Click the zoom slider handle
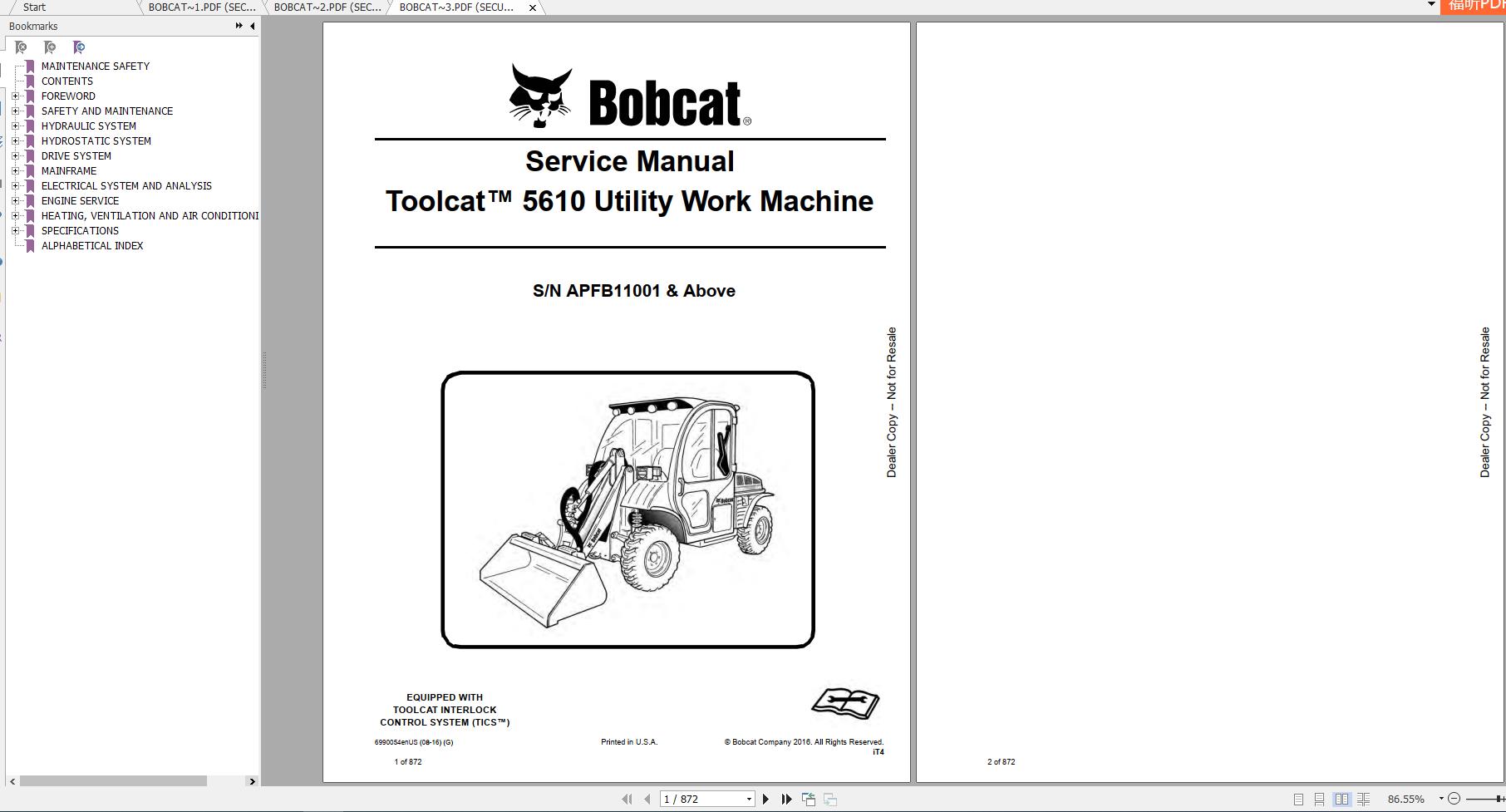Image resolution: width=1506 pixels, height=812 pixels. [x=1499, y=799]
